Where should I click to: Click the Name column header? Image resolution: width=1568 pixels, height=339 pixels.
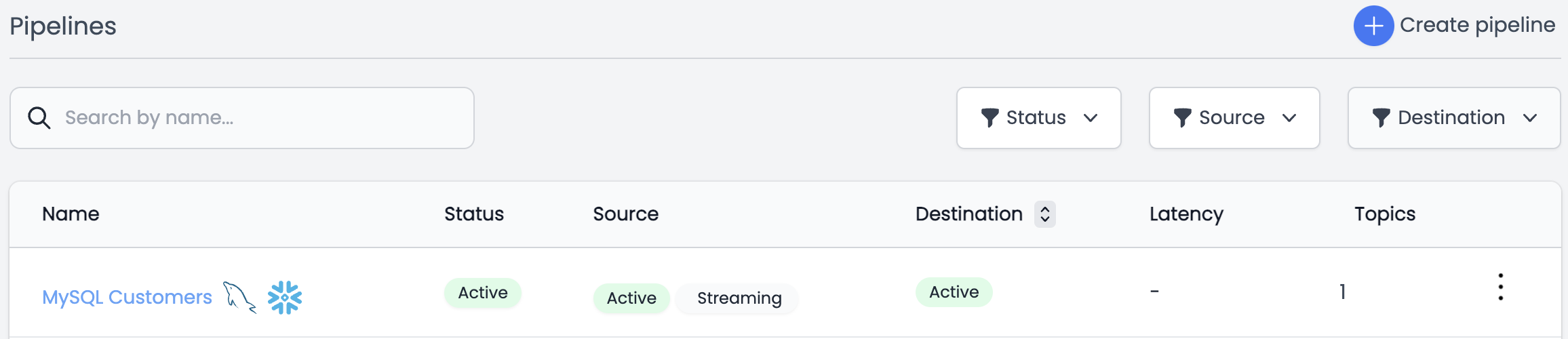pos(71,214)
